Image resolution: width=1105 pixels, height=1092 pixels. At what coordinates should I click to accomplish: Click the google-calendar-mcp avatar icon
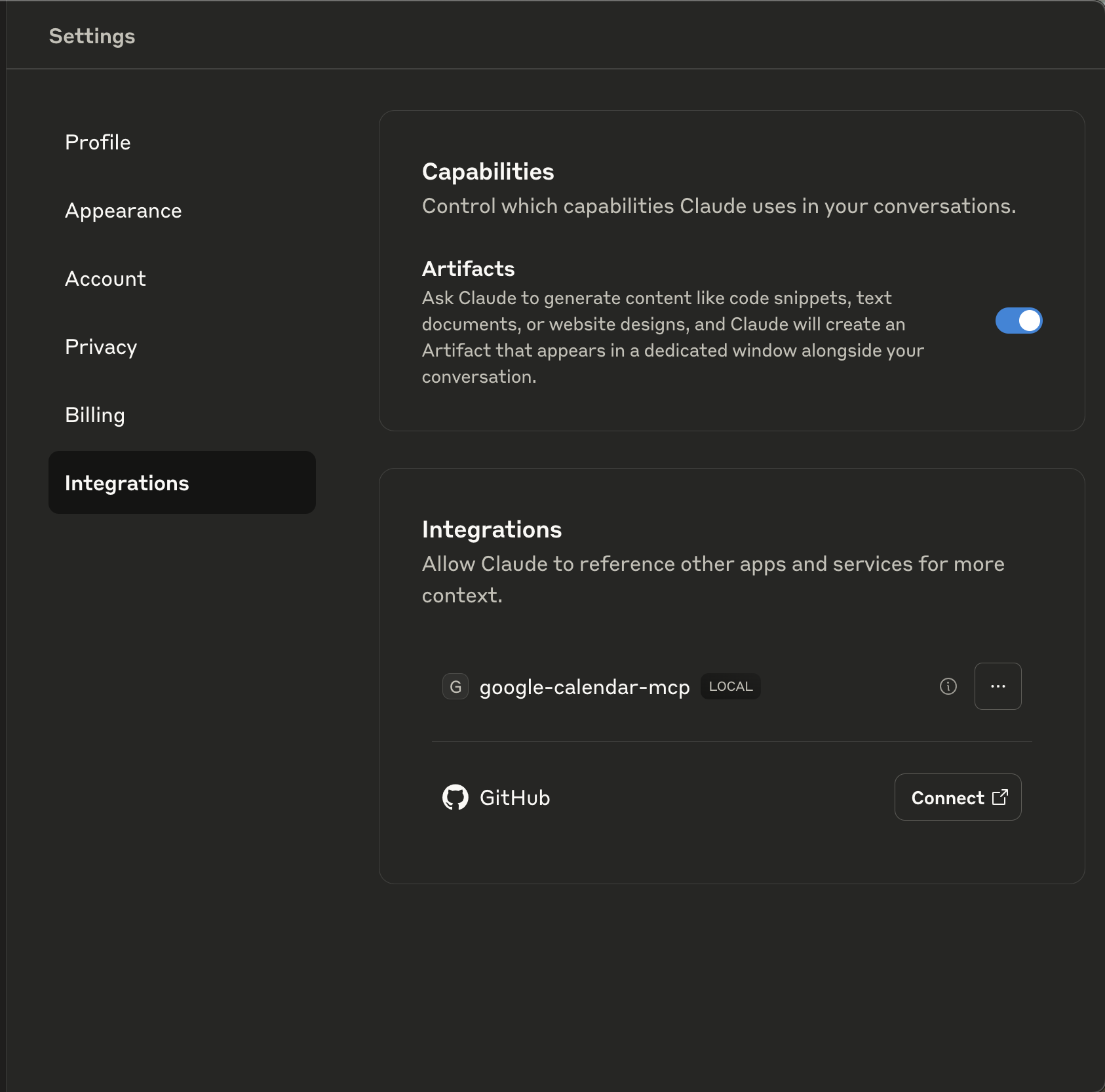[456, 686]
